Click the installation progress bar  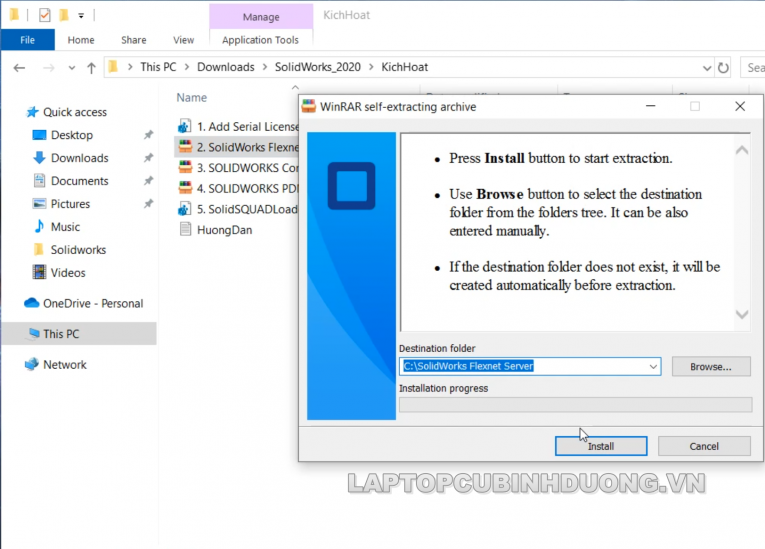coord(575,405)
